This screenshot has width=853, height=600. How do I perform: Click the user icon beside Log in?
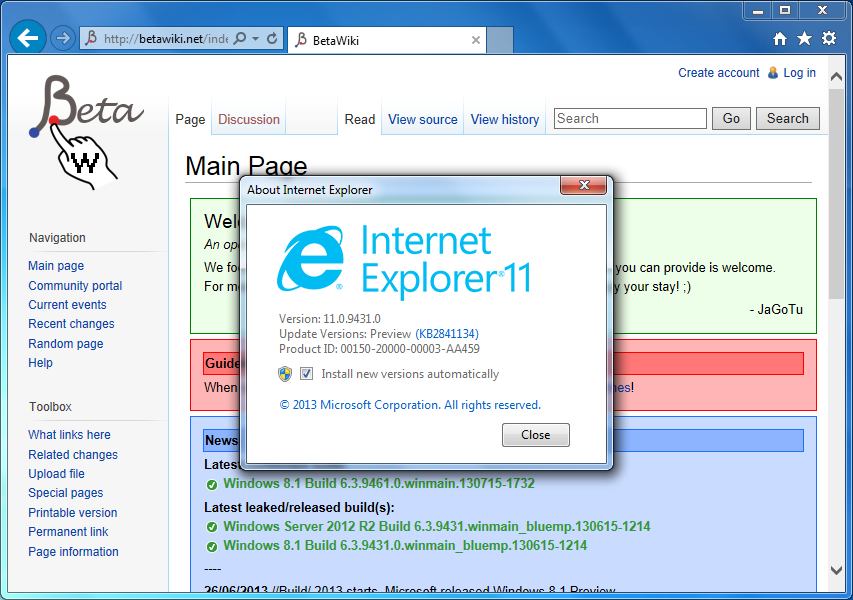[772, 72]
